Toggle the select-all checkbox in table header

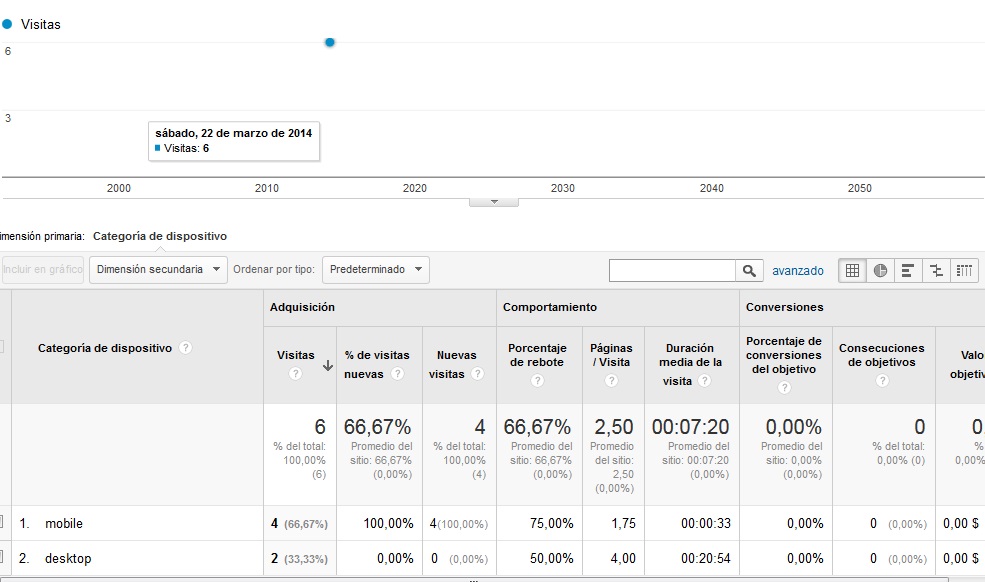coord(1,347)
